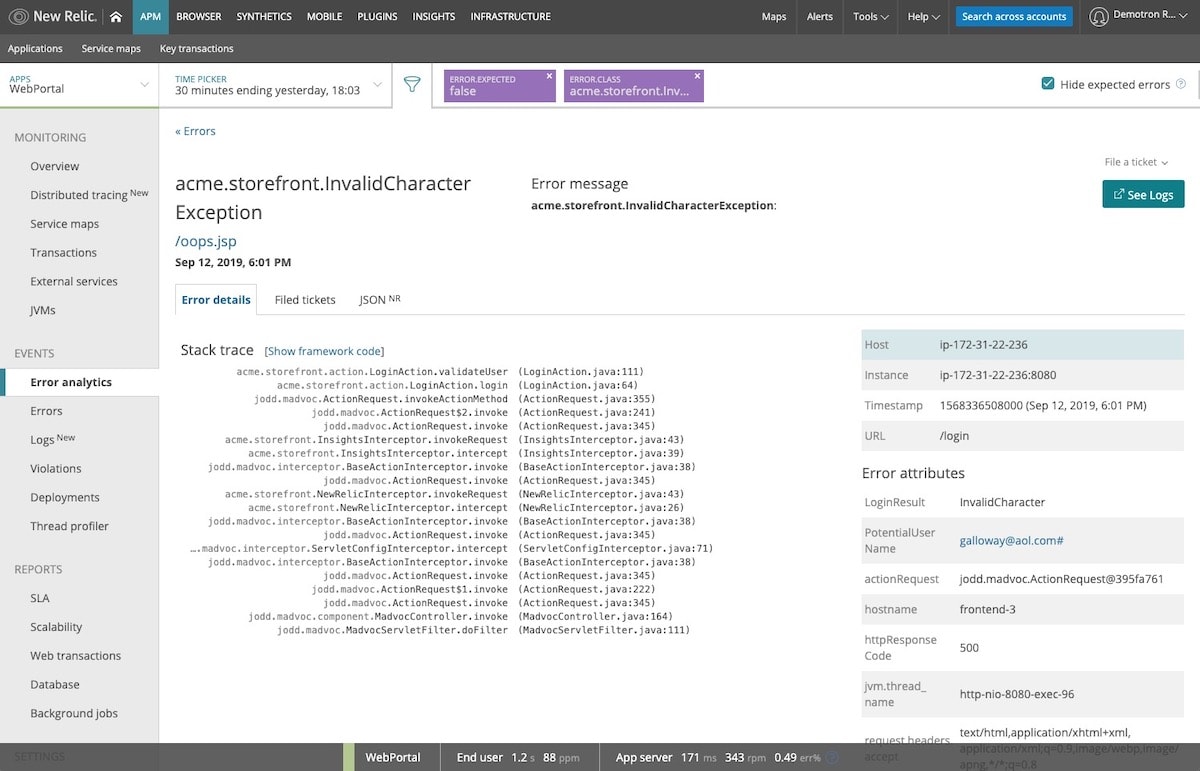The height and width of the screenshot is (771, 1200).
Task: Click the Instance ip-172-31-22-236:8080 value
Action: click(998, 376)
